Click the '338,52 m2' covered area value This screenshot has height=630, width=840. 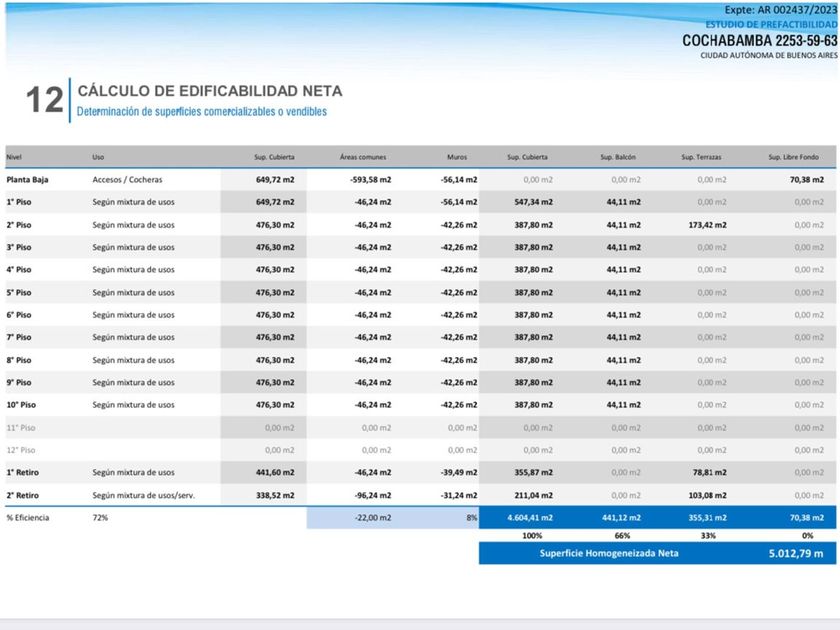tap(275, 496)
